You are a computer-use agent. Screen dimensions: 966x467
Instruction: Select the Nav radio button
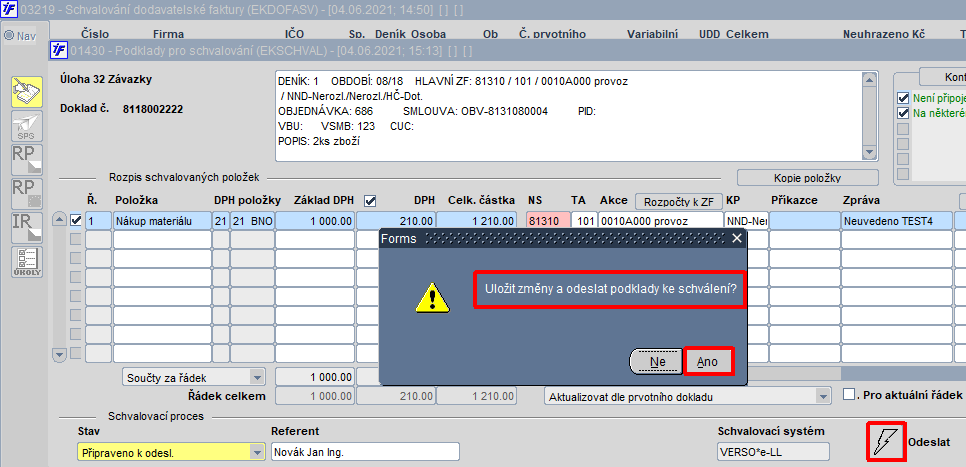coord(9,36)
